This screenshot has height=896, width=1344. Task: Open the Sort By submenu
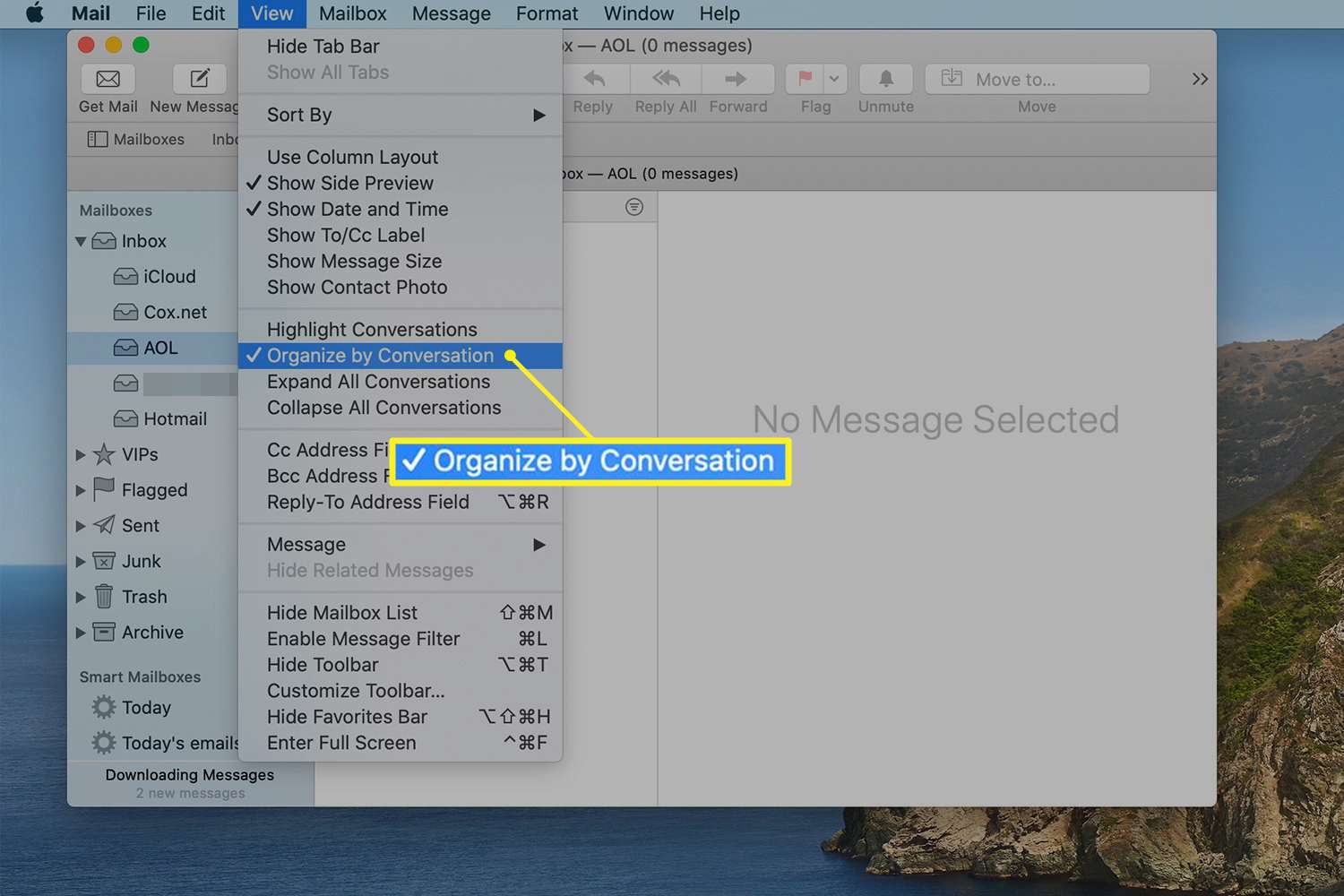pyautogui.click(x=401, y=115)
